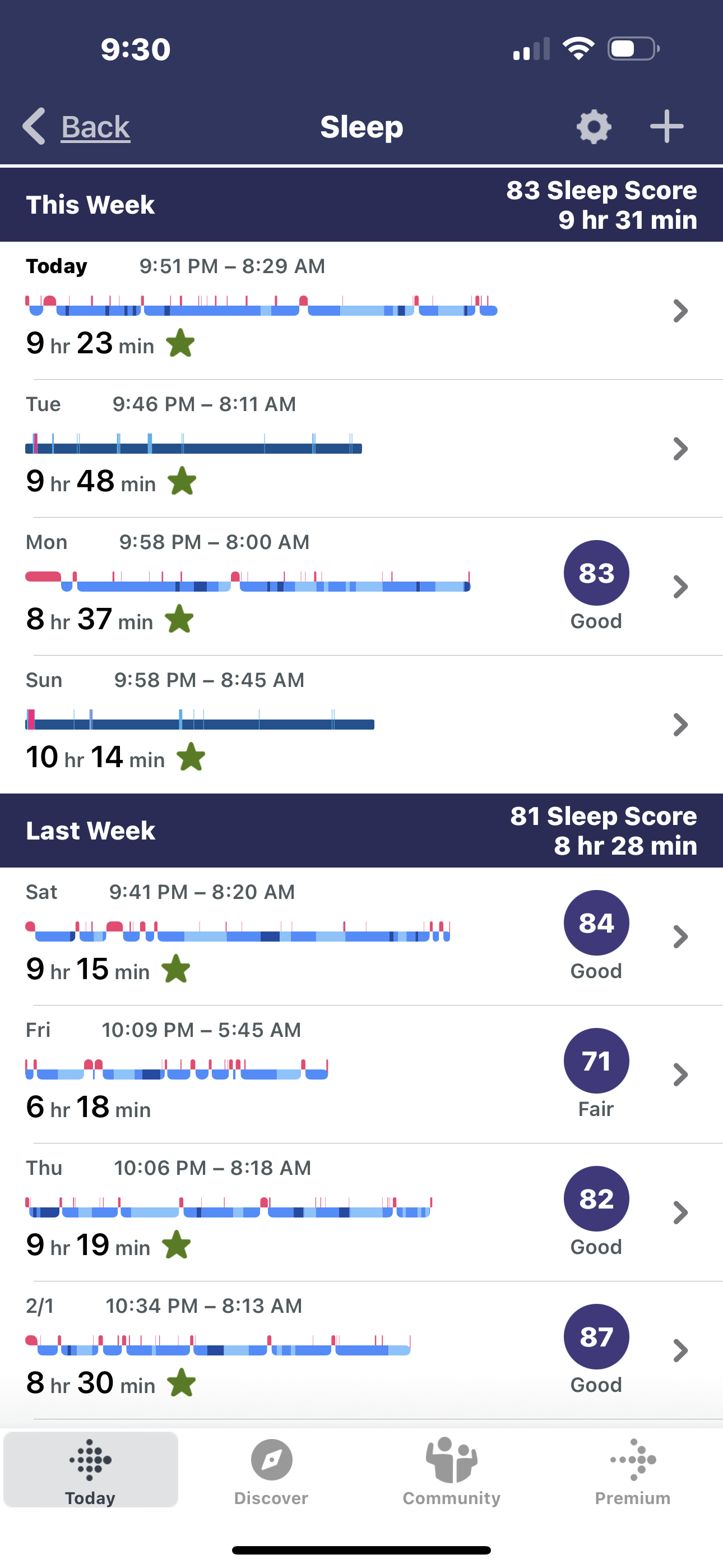Tap Tuesday's dark blue sleep bar
Image resolution: width=723 pixels, height=1568 pixels.
tap(193, 448)
